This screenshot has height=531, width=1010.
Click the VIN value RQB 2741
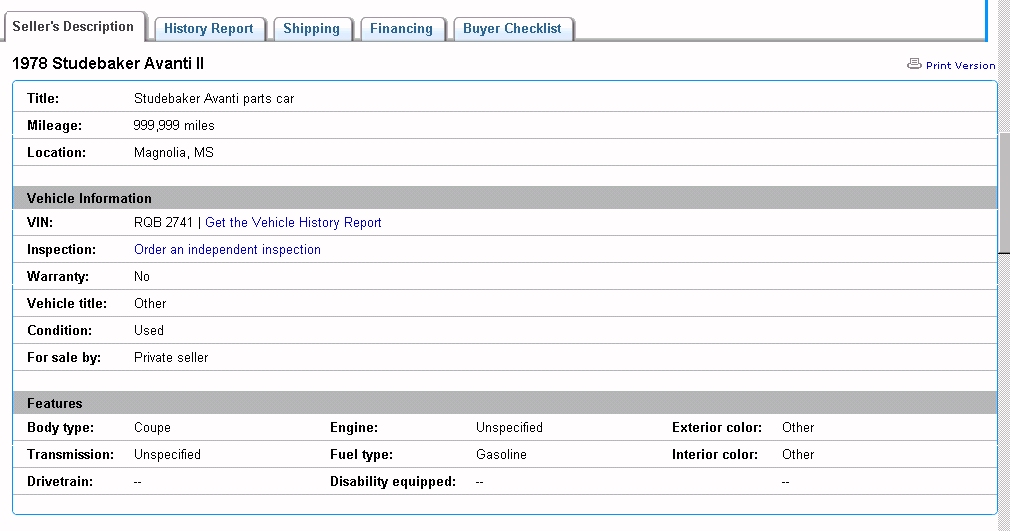click(163, 223)
